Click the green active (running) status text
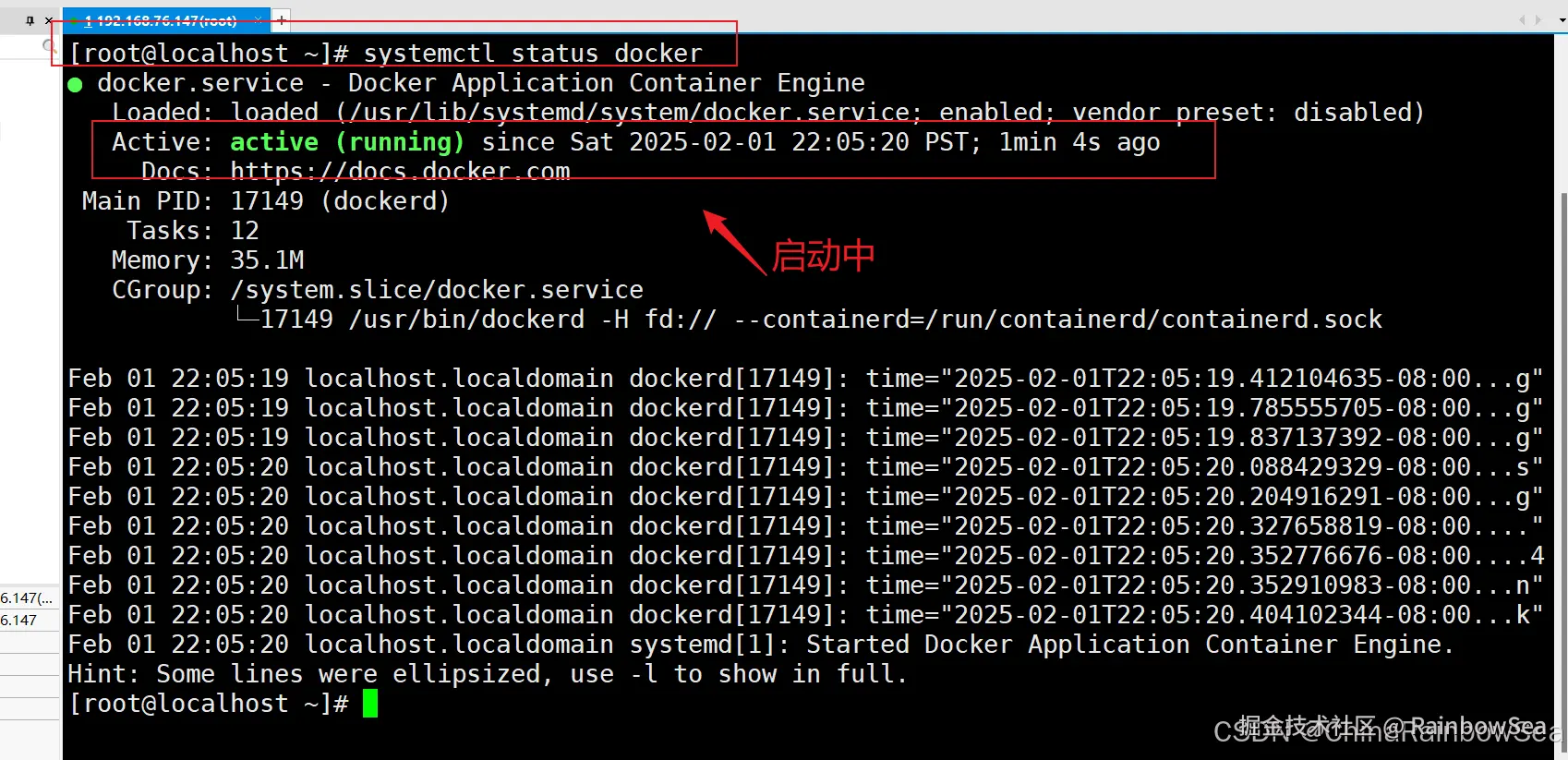The height and width of the screenshot is (760, 1568). (x=347, y=141)
